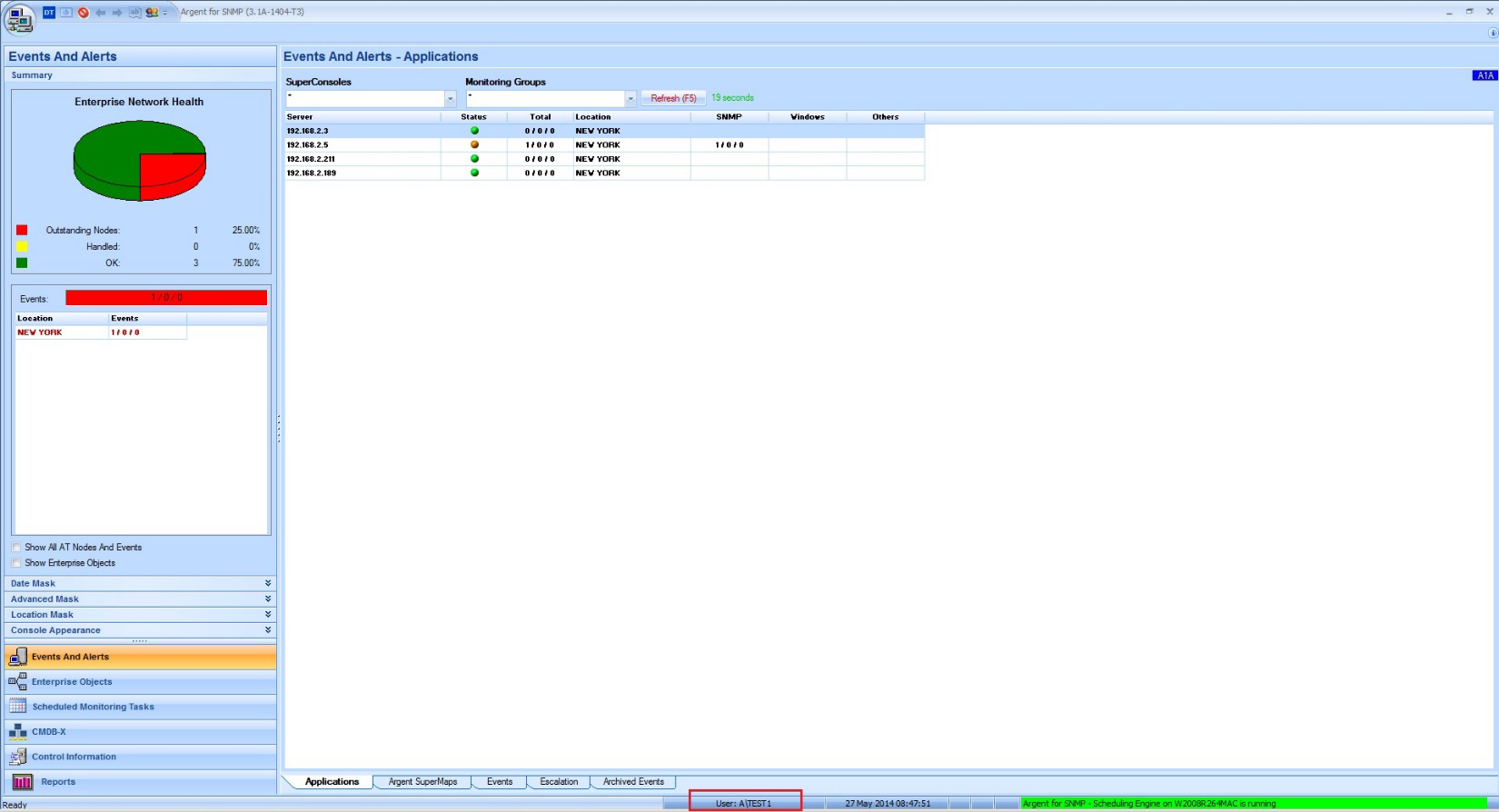
Task: Enable Show All AT Nodes And Events
Action: pyautogui.click(x=16, y=548)
